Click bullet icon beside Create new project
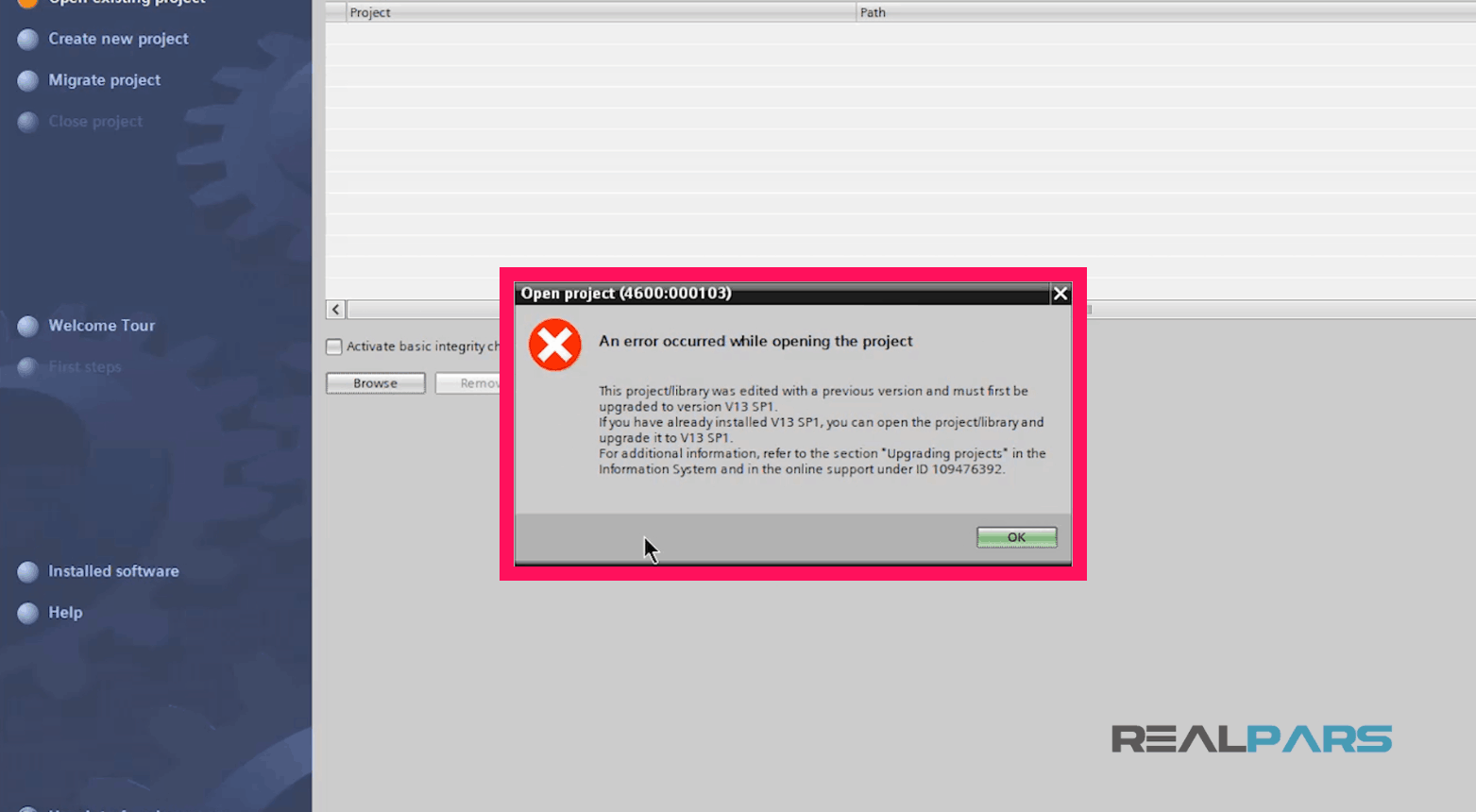 (28, 40)
